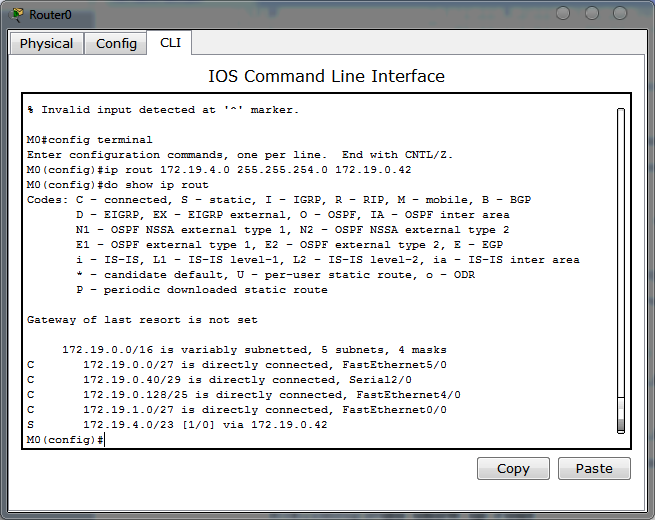Click the Paste button

(594, 468)
